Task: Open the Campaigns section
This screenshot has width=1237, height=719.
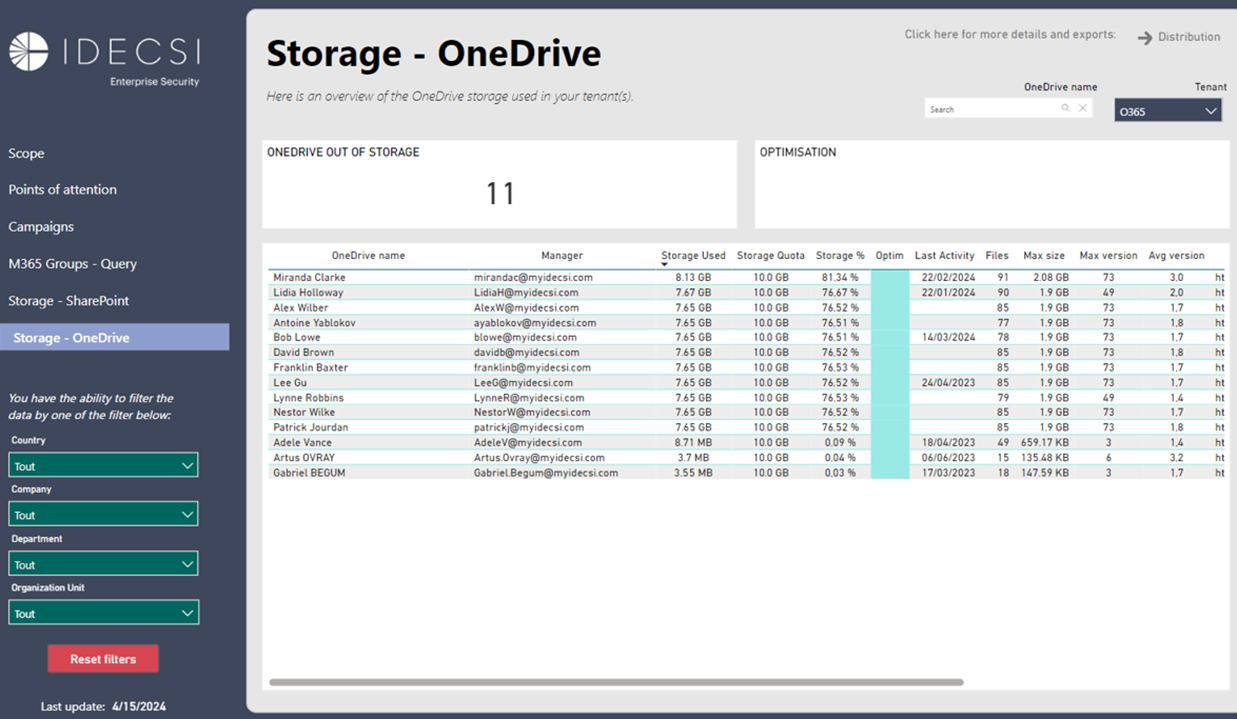Action: [41, 226]
